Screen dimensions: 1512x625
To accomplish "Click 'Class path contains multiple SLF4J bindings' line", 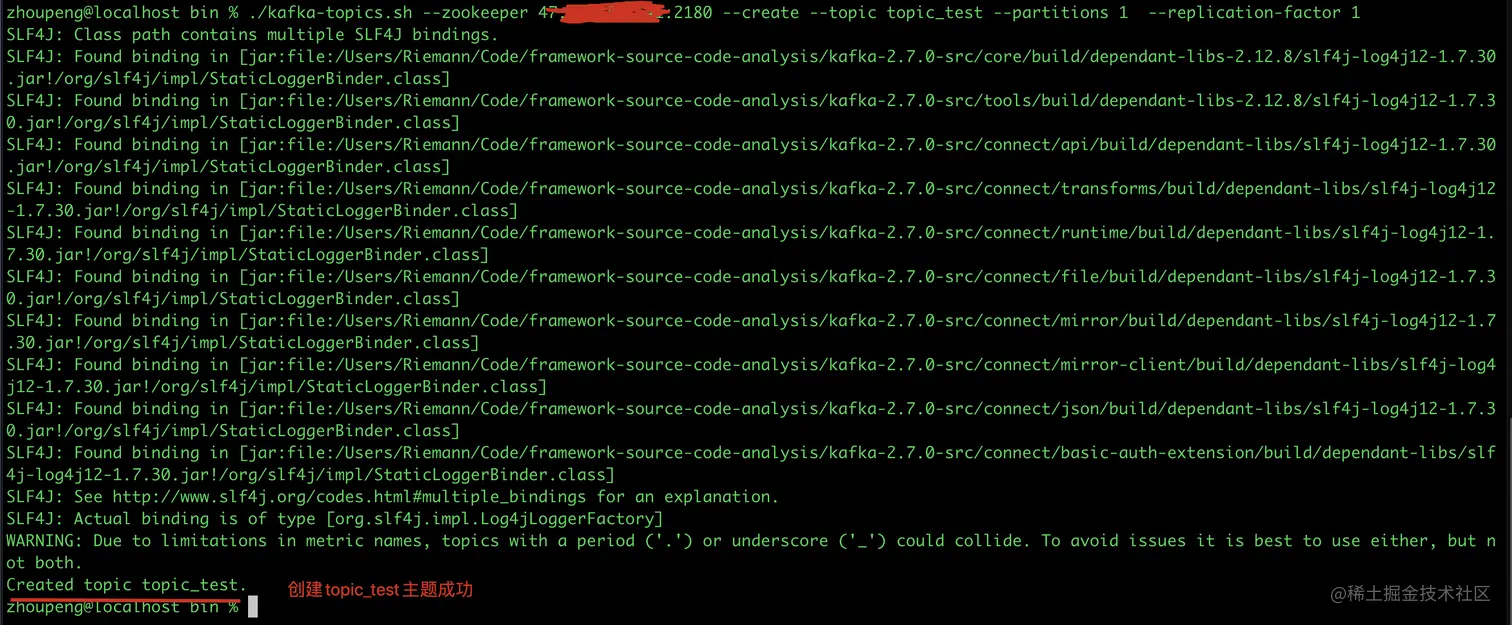I will (x=252, y=35).
